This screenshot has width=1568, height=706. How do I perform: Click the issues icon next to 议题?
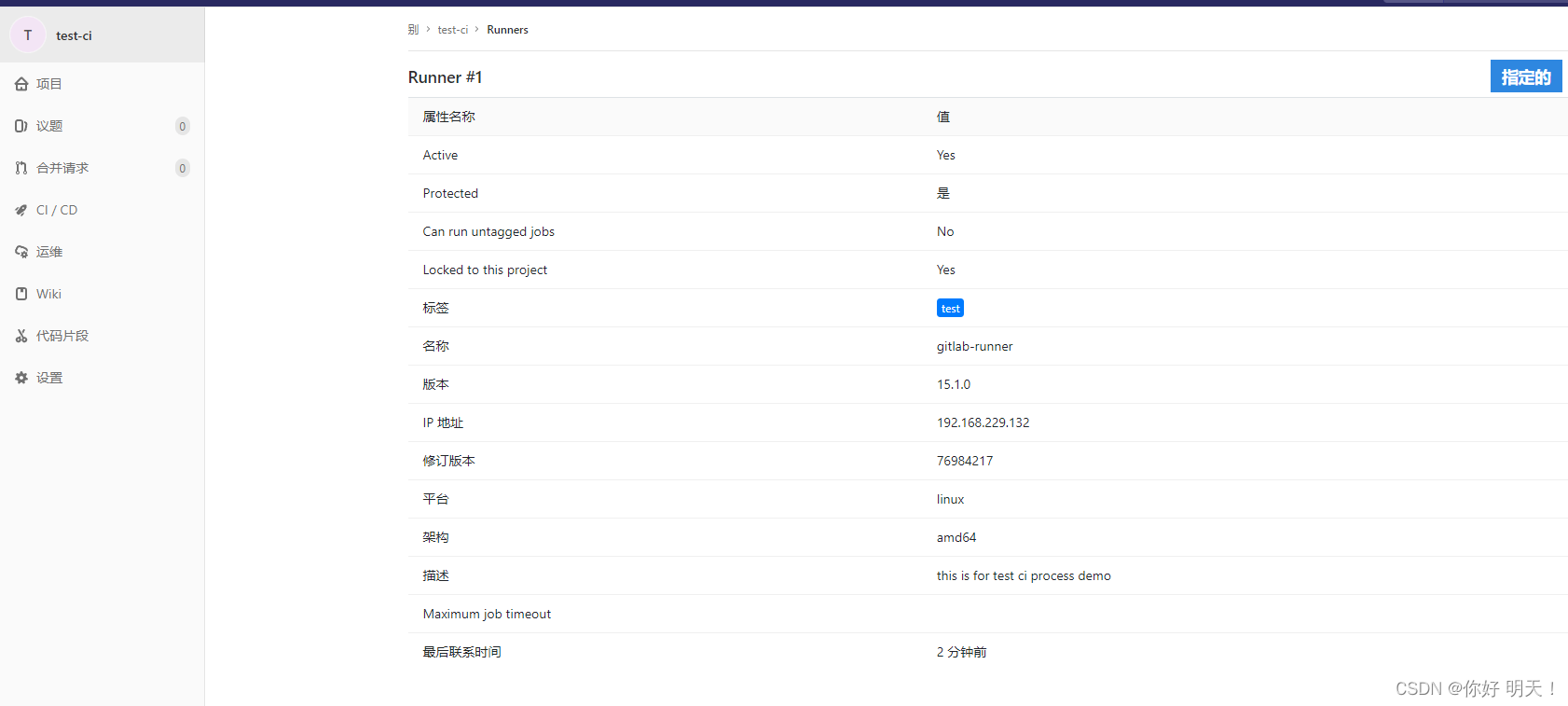click(x=21, y=126)
